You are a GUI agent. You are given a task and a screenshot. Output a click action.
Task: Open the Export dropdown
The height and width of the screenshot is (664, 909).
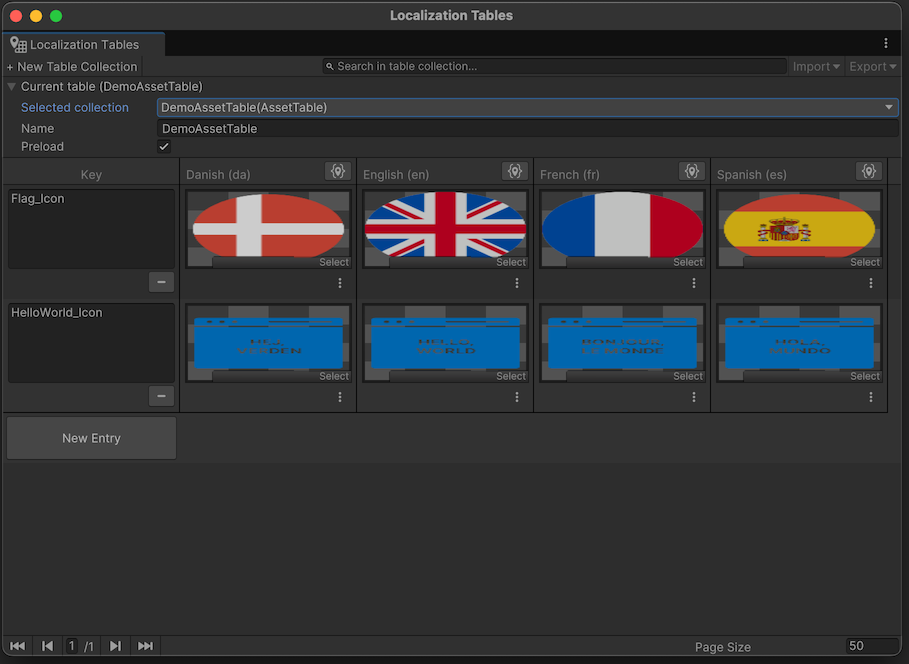tap(873, 67)
